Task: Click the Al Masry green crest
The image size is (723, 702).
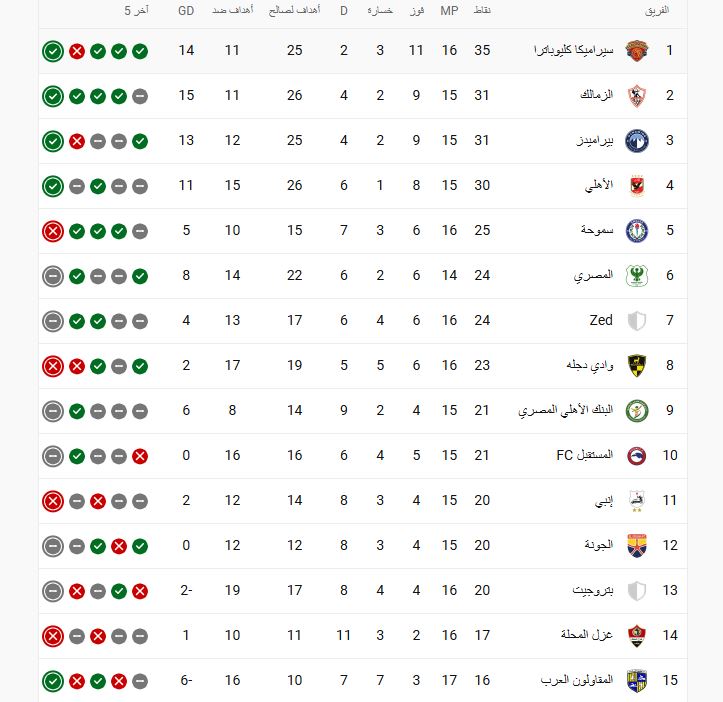Action: [636, 276]
